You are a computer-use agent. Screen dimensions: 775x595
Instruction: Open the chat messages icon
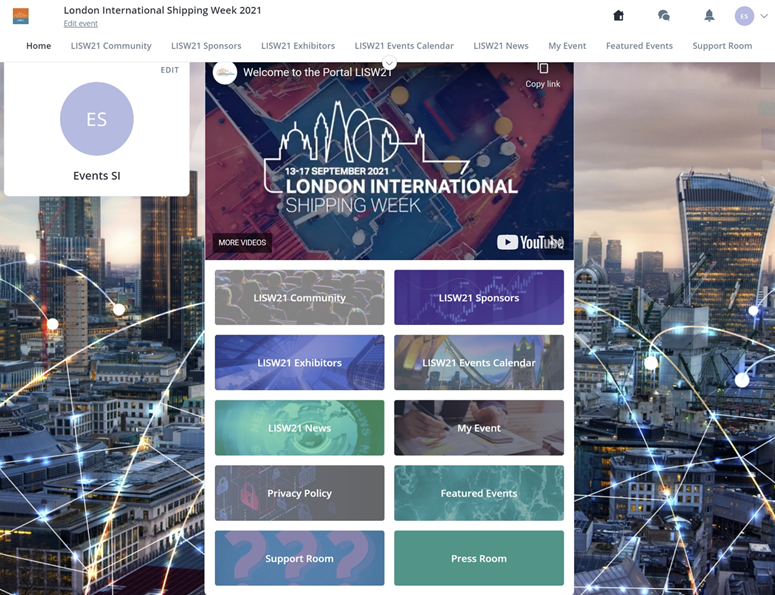pyautogui.click(x=664, y=16)
